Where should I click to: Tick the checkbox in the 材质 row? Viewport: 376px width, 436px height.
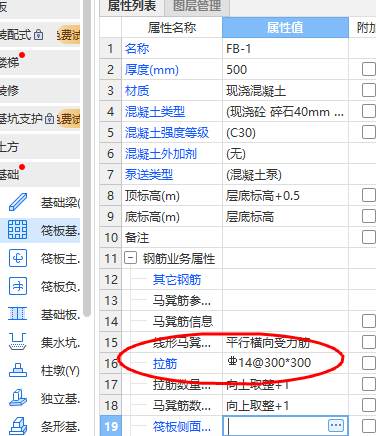pos(369,90)
